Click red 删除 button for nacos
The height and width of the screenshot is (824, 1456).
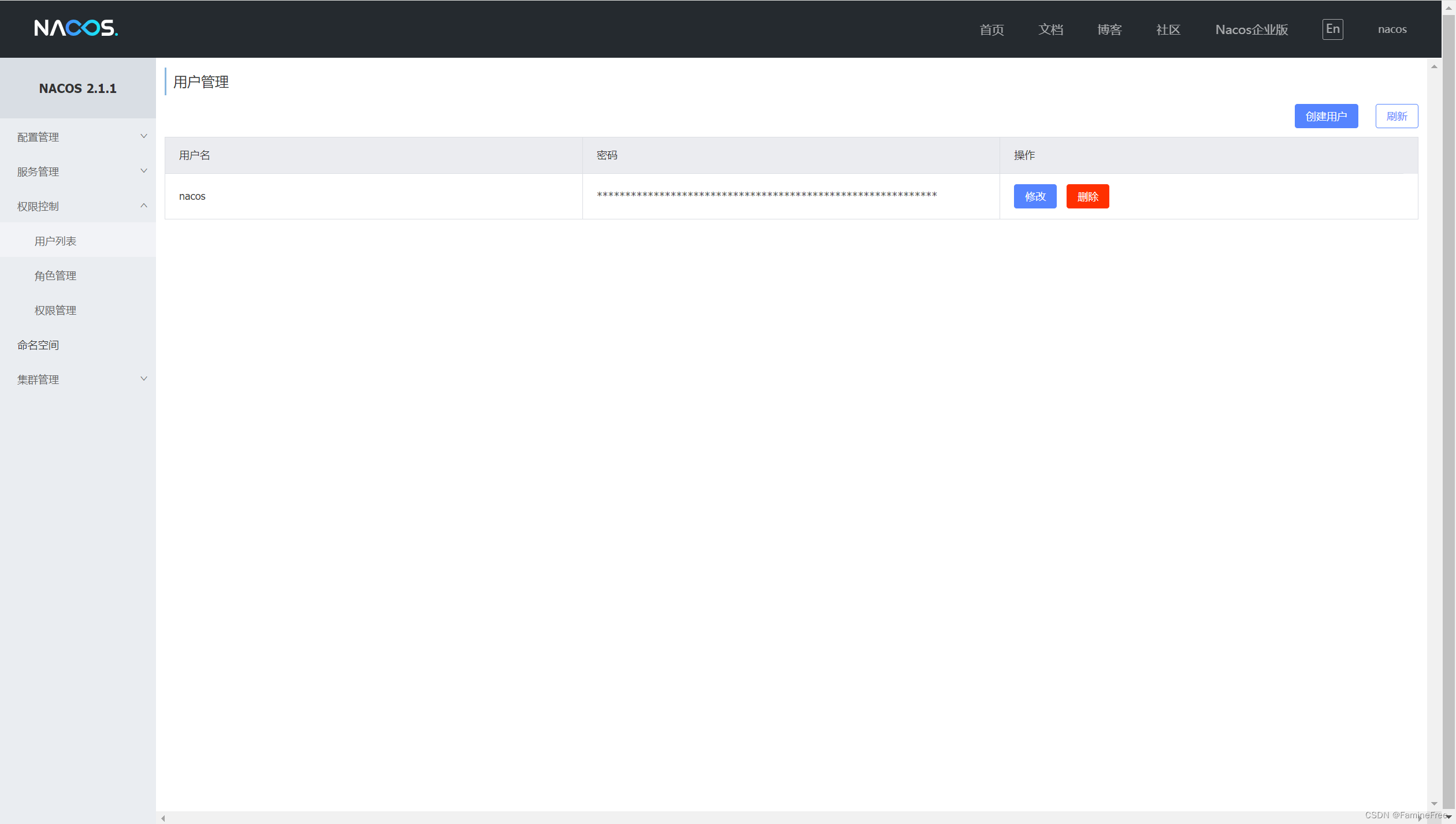coord(1087,196)
